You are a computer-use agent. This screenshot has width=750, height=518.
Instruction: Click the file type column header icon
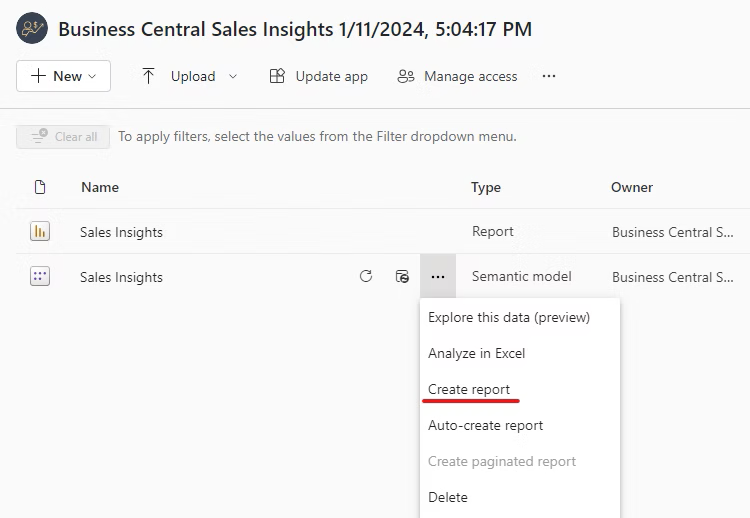pyautogui.click(x=40, y=187)
